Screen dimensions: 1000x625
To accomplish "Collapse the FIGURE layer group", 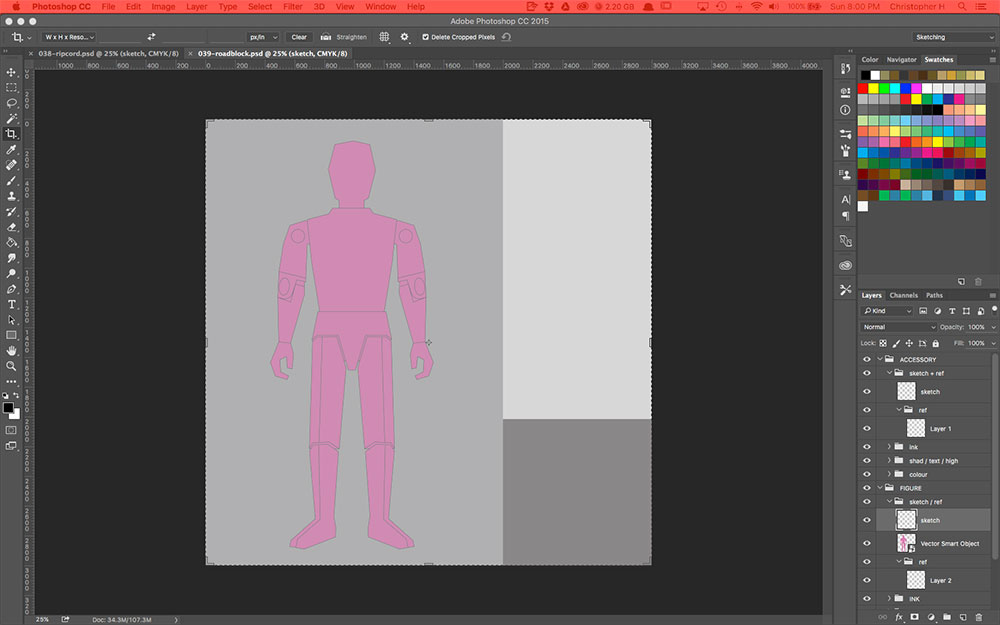I will [880, 488].
